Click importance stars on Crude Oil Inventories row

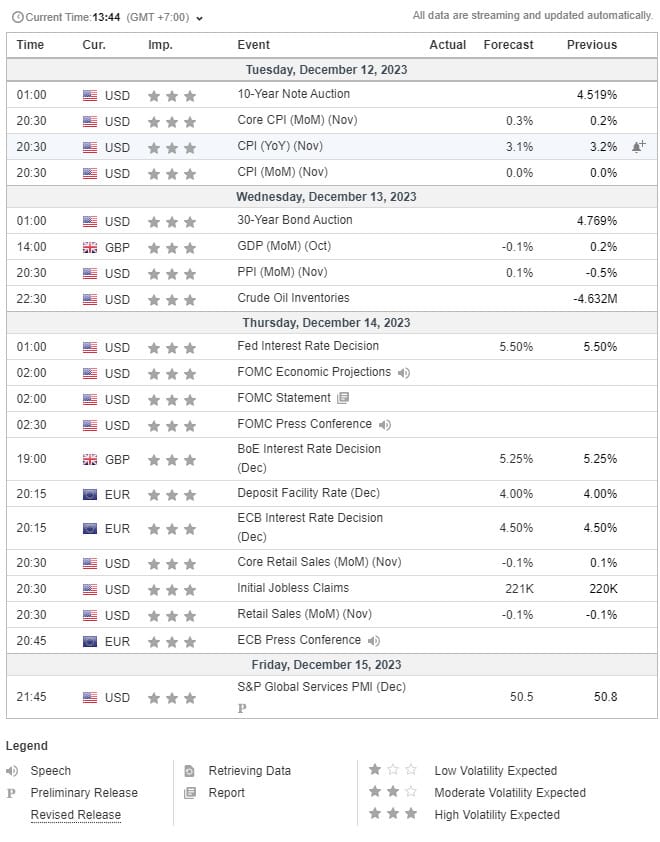click(x=171, y=299)
